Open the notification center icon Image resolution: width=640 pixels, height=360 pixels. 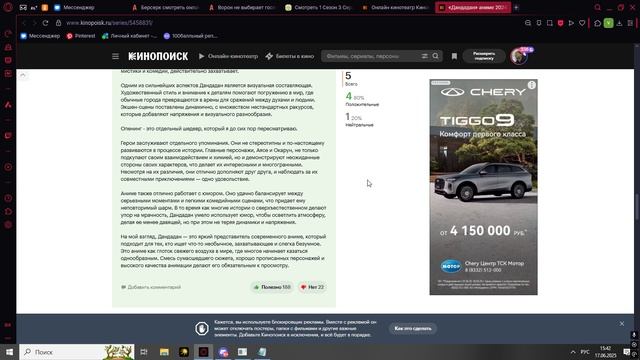coord(627,352)
